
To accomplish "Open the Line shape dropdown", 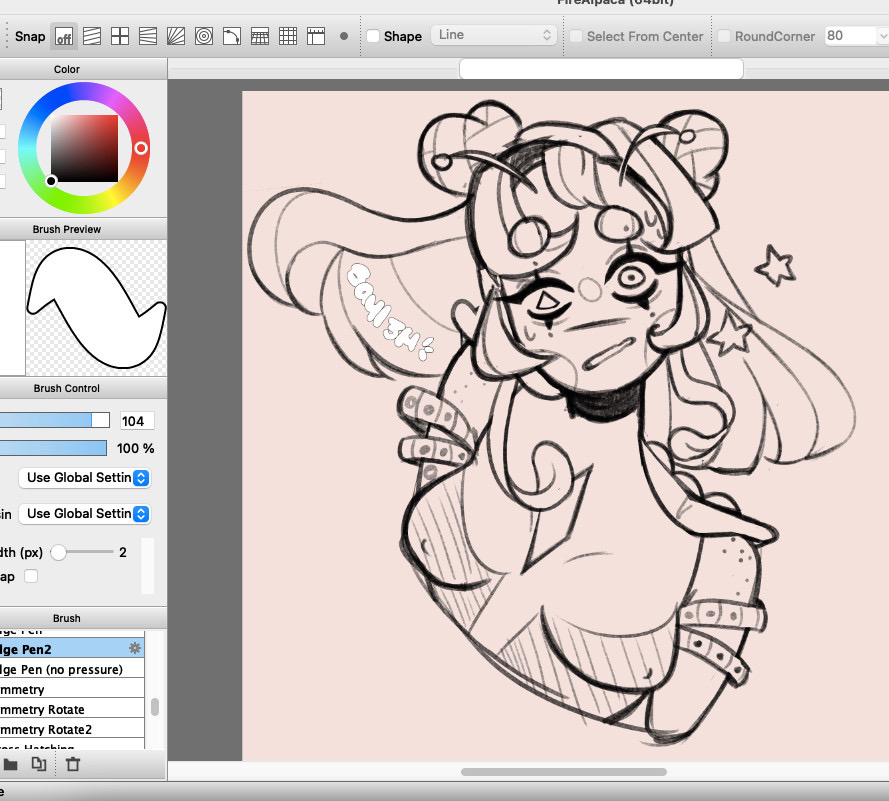I will click(x=494, y=35).
